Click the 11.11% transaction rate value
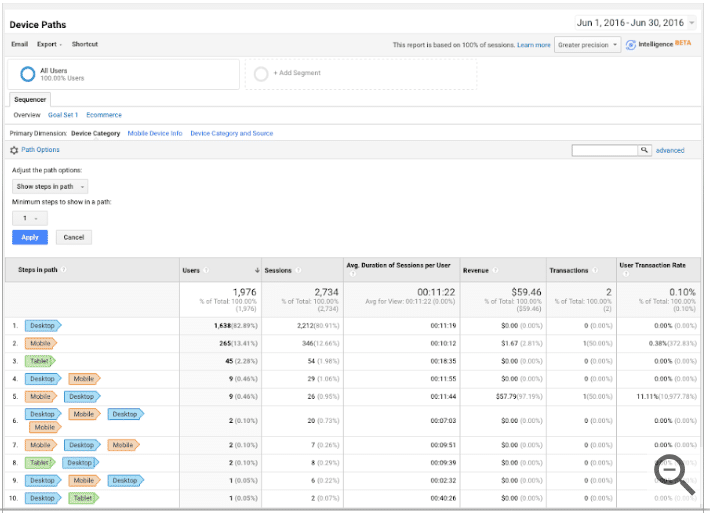The width and height of the screenshot is (710, 516). 648,397
